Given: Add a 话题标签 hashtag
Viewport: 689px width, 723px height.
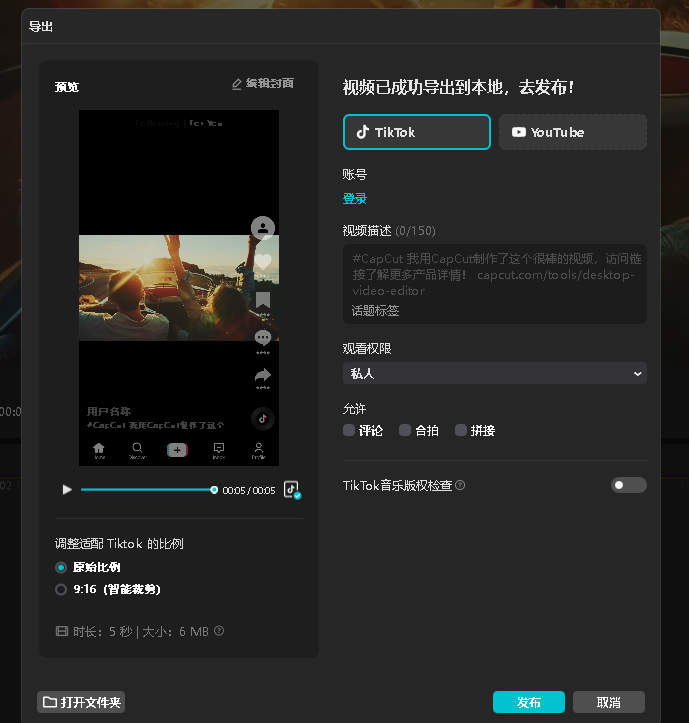Looking at the screenshot, I should pos(375,310).
